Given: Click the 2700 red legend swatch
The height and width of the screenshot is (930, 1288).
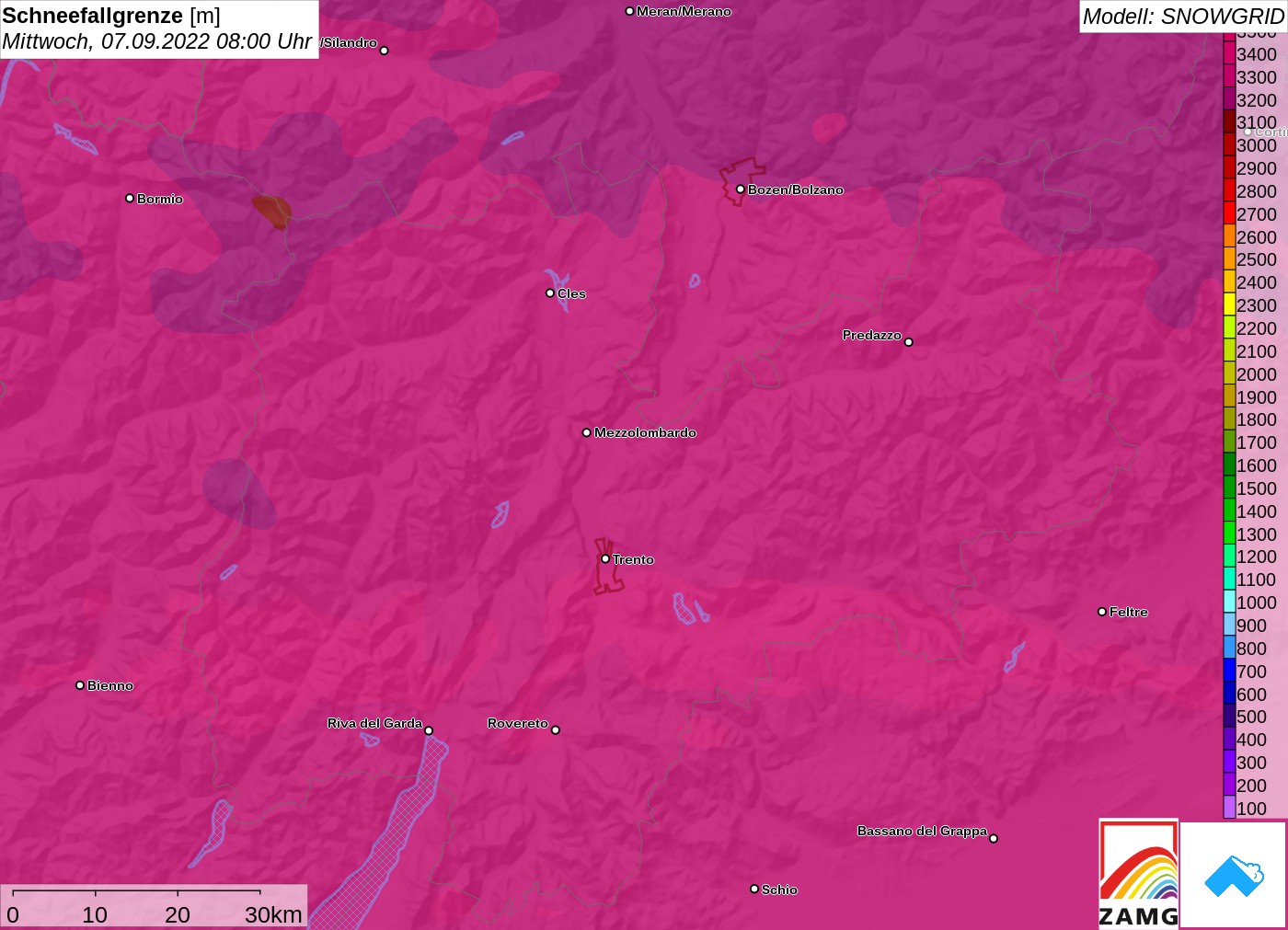Looking at the screenshot, I should pyautogui.click(x=1229, y=213).
